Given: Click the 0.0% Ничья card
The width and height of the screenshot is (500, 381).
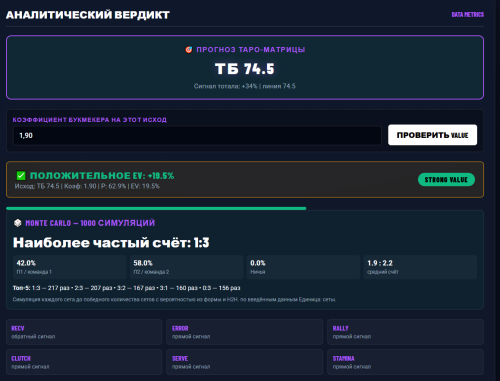Looking at the screenshot, I should click(303, 267).
